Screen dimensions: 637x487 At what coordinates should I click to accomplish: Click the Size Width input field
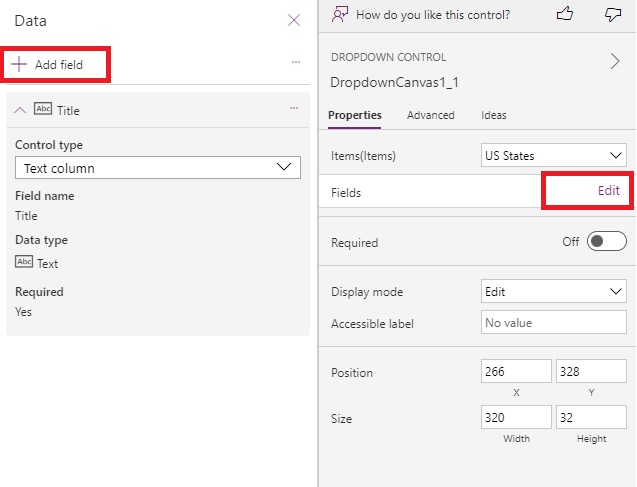(x=516, y=418)
